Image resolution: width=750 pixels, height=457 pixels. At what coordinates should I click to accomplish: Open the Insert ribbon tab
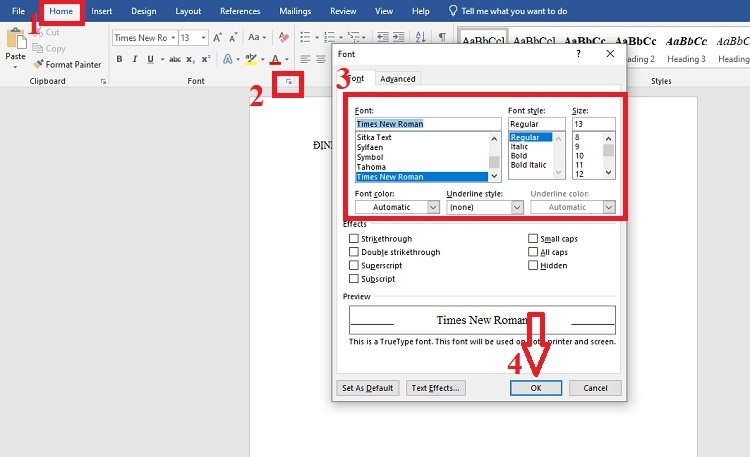[102, 11]
